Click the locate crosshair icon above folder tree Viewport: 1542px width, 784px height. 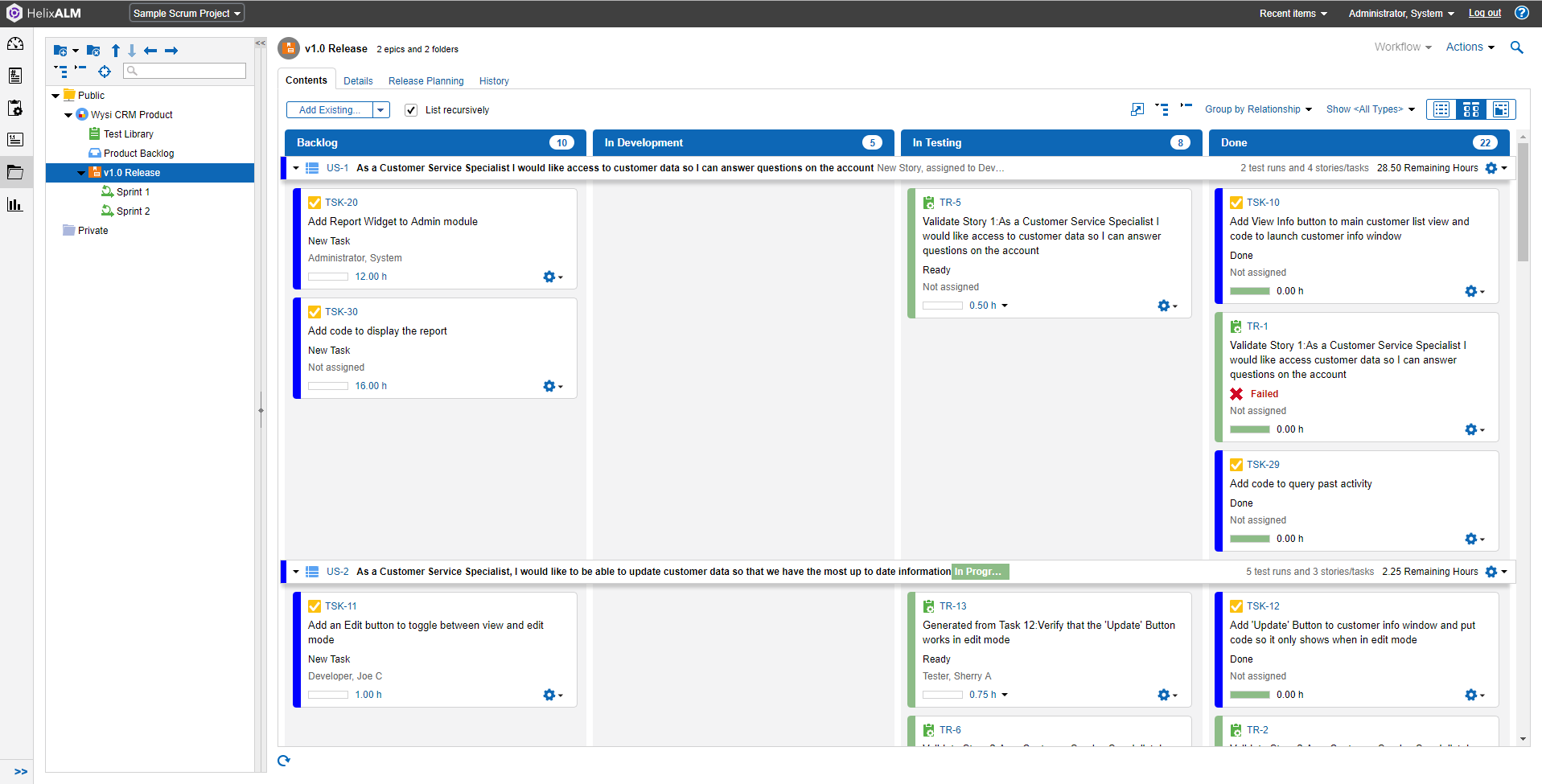click(105, 72)
